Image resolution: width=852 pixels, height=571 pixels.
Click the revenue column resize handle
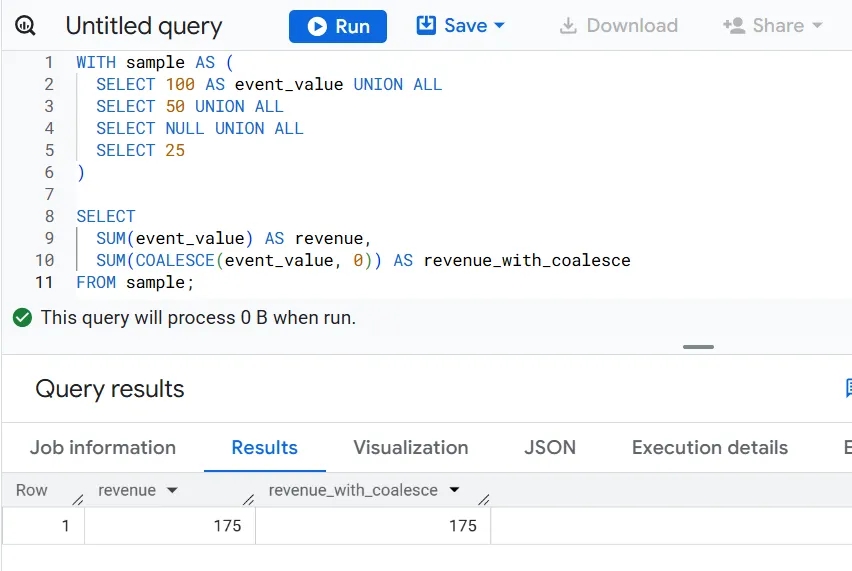coord(248,499)
